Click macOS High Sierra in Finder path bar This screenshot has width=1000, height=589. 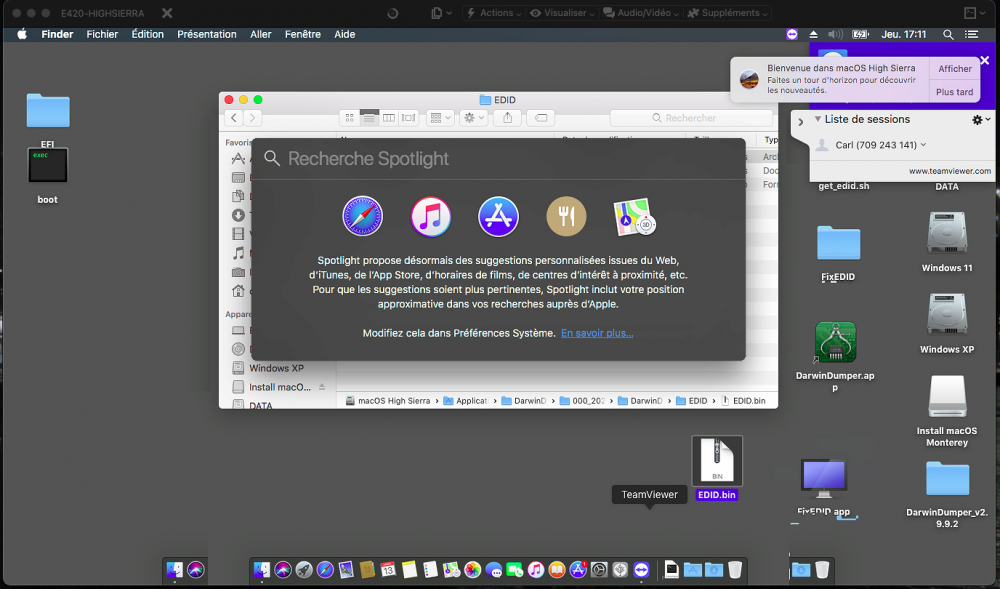[x=388, y=401]
